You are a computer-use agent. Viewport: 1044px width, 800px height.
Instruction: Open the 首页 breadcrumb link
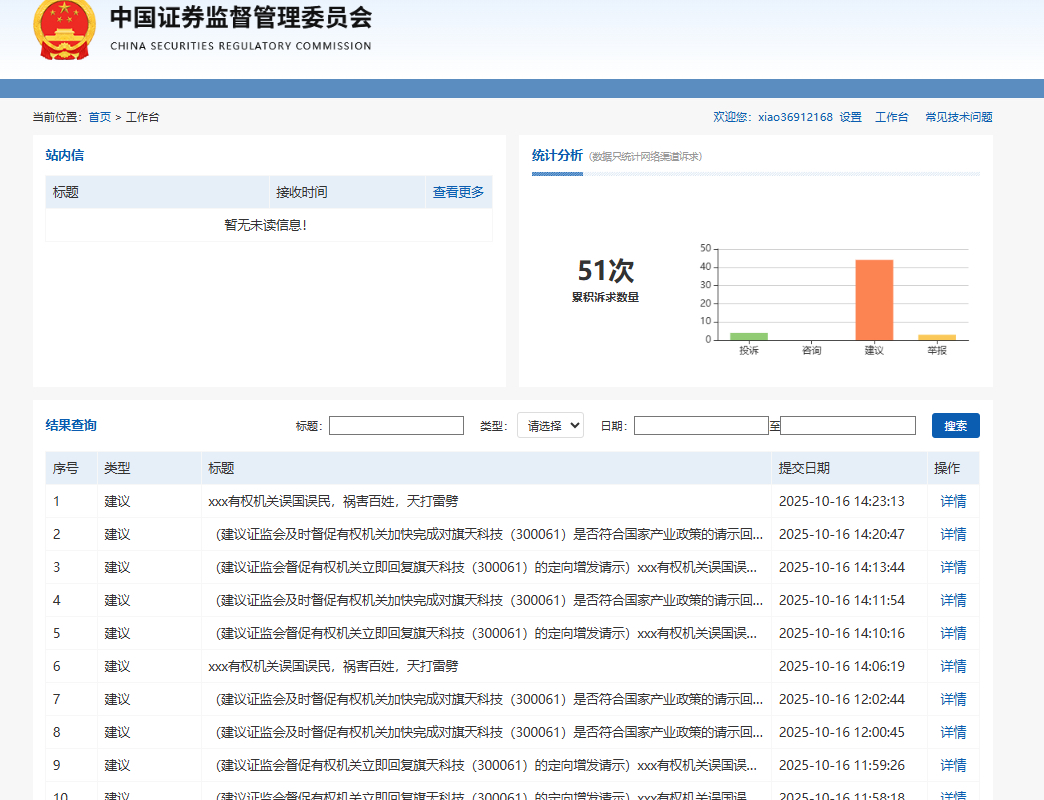(x=100, y=117)
